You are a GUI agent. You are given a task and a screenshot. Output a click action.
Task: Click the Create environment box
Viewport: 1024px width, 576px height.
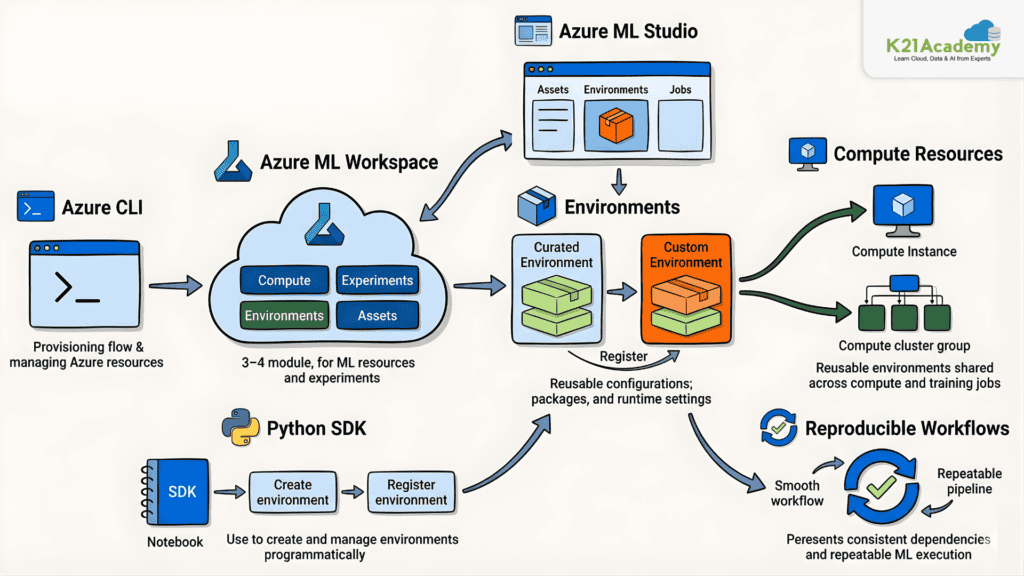[293, 492]
